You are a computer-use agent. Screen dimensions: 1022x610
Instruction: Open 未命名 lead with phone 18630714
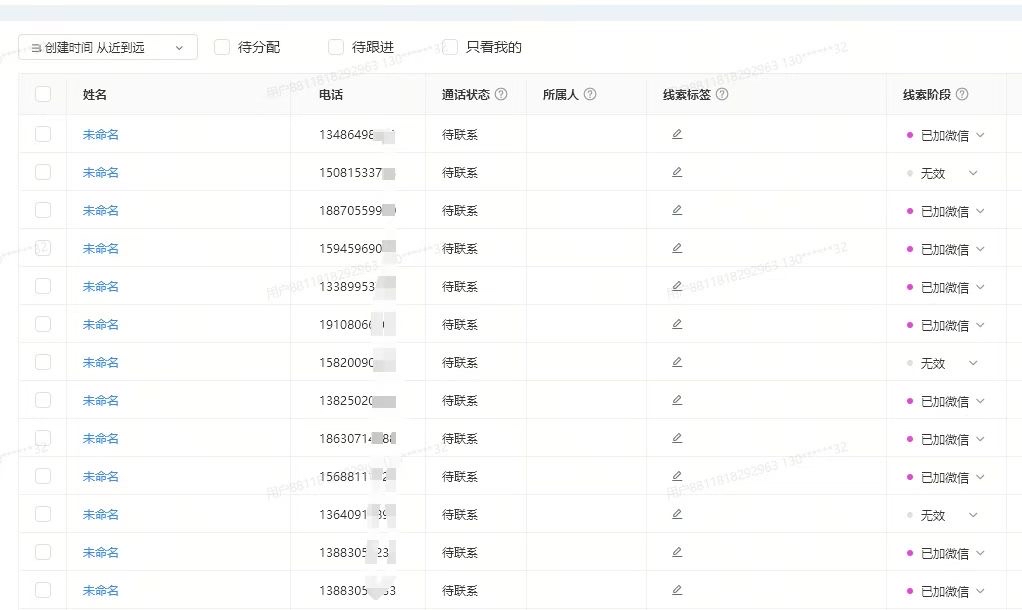coord(100,438)
